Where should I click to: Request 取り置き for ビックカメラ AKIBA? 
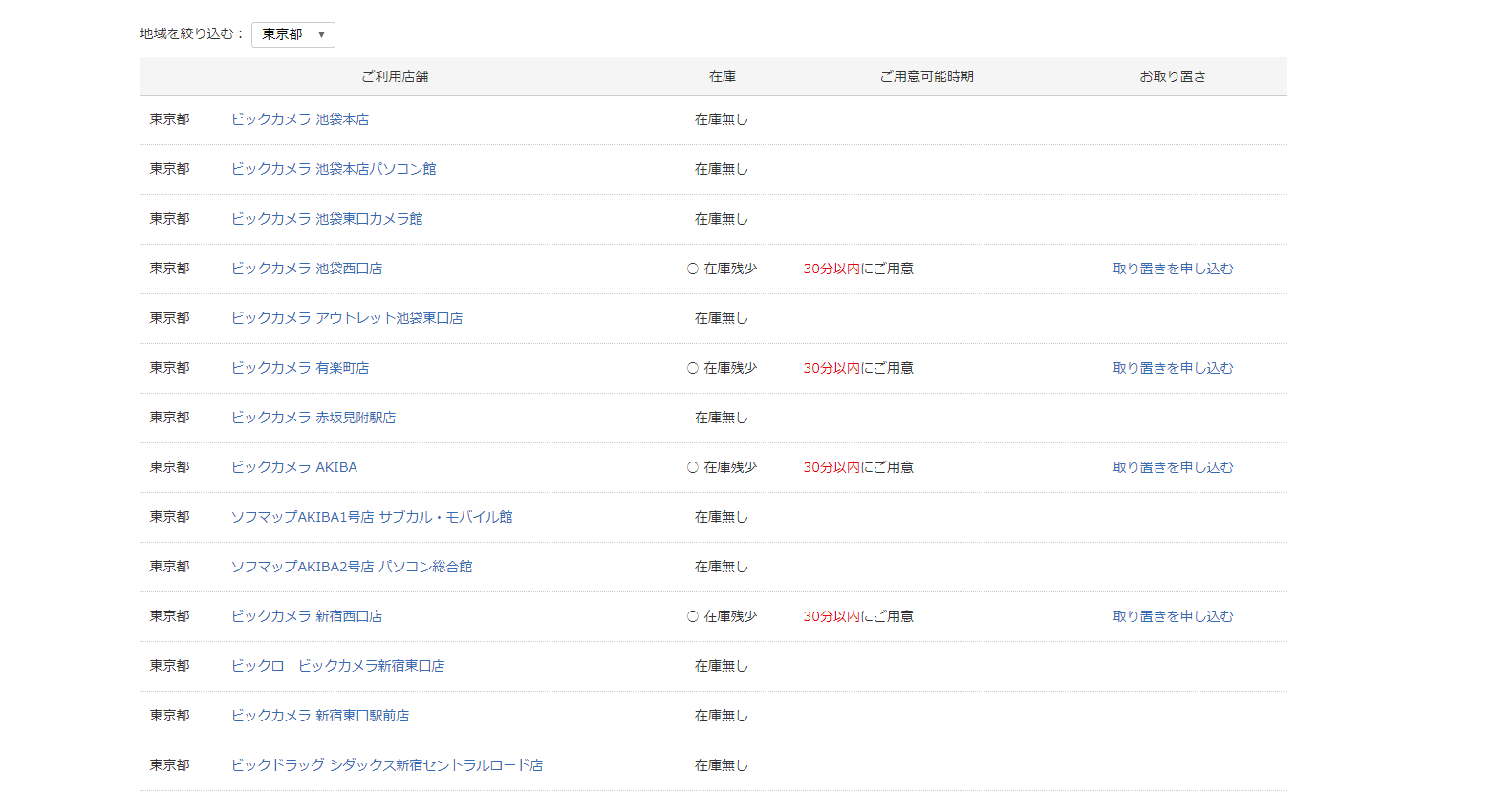pyautogui.click(x=1173, y=467)
